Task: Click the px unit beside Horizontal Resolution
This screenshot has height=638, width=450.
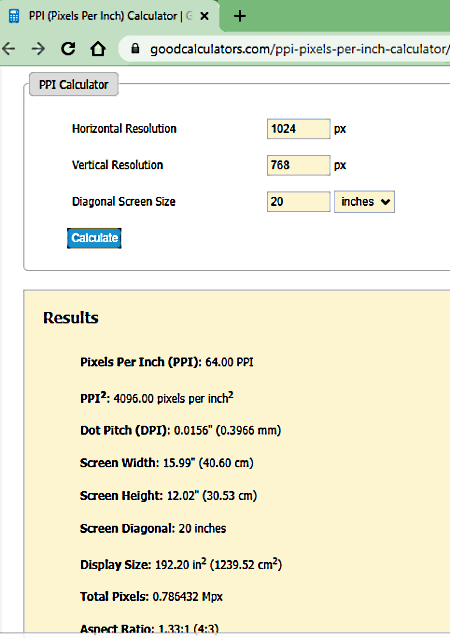Action: [x=340, y=129]
